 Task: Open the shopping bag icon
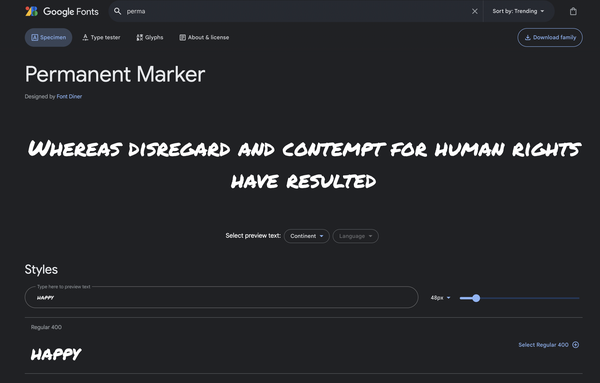573,11
